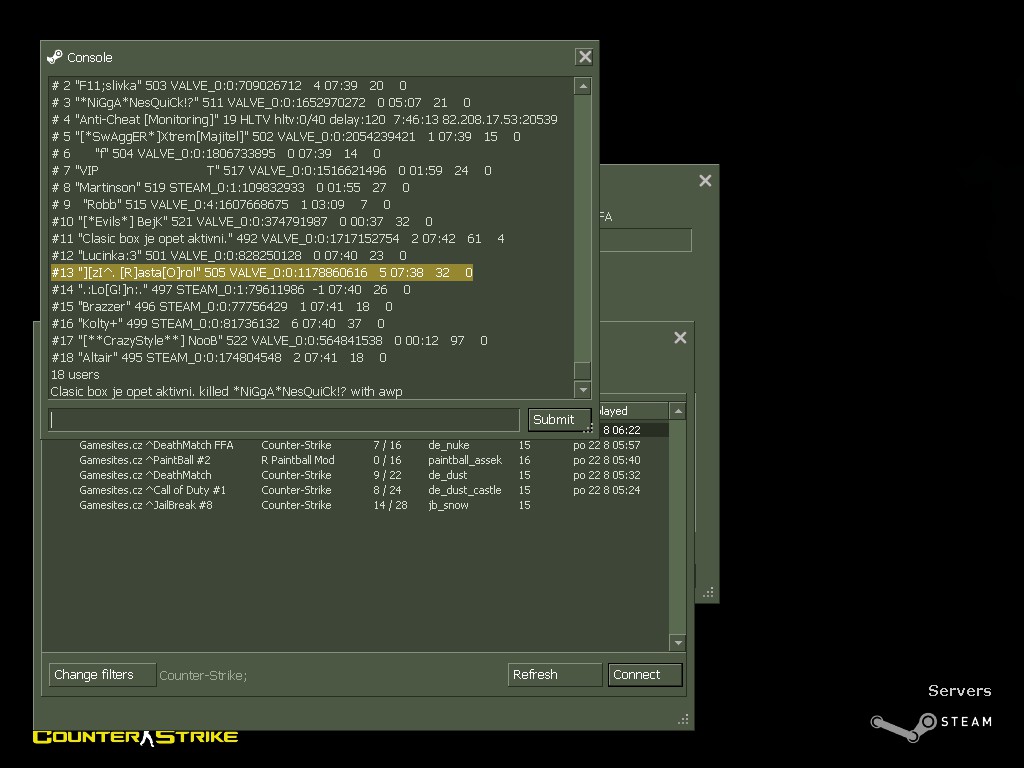
Task: Refresh the server list
Action: (554, 675)
